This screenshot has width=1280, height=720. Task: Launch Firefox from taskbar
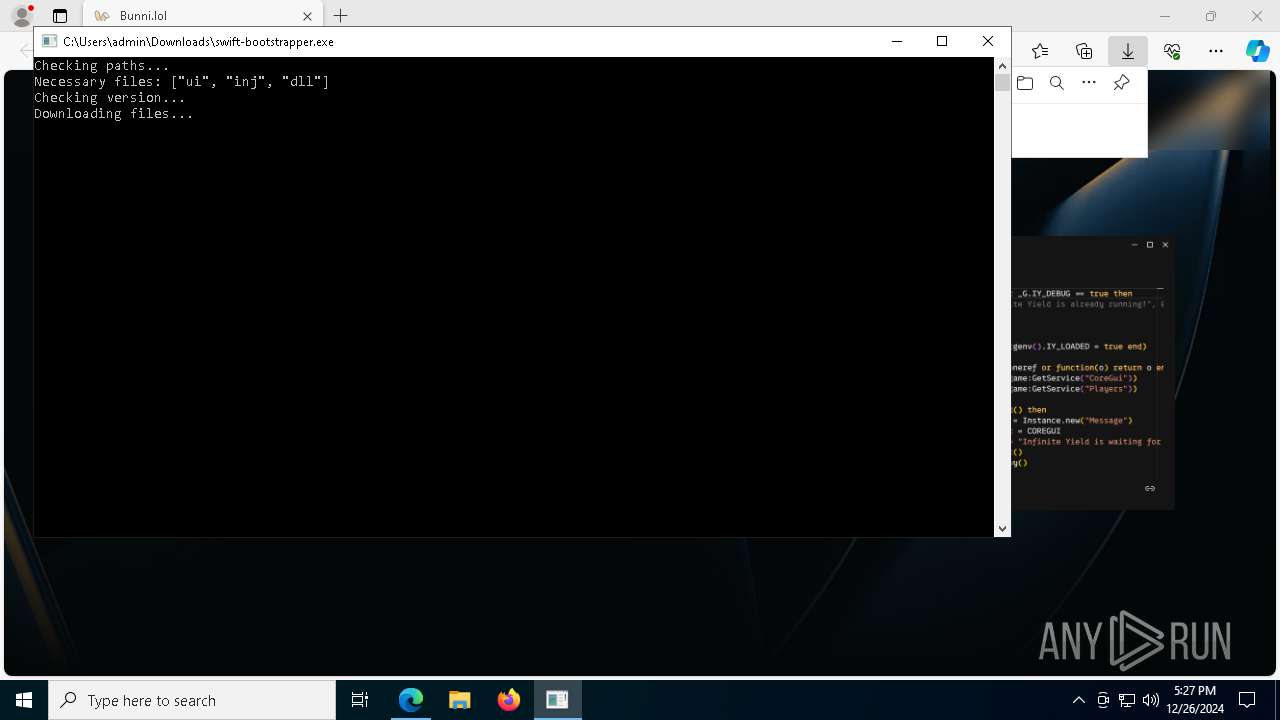[x=509, y=700]
